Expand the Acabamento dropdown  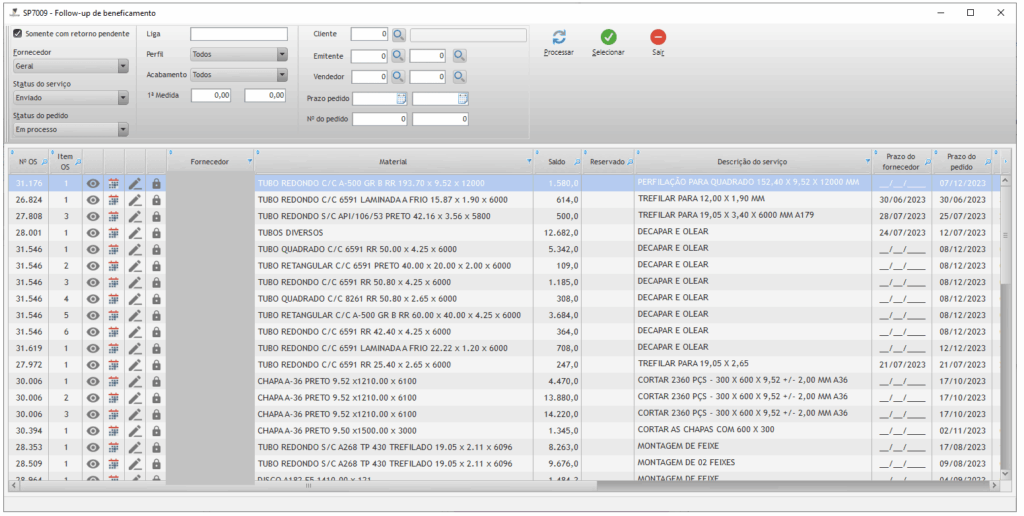(x=282, y=75)
